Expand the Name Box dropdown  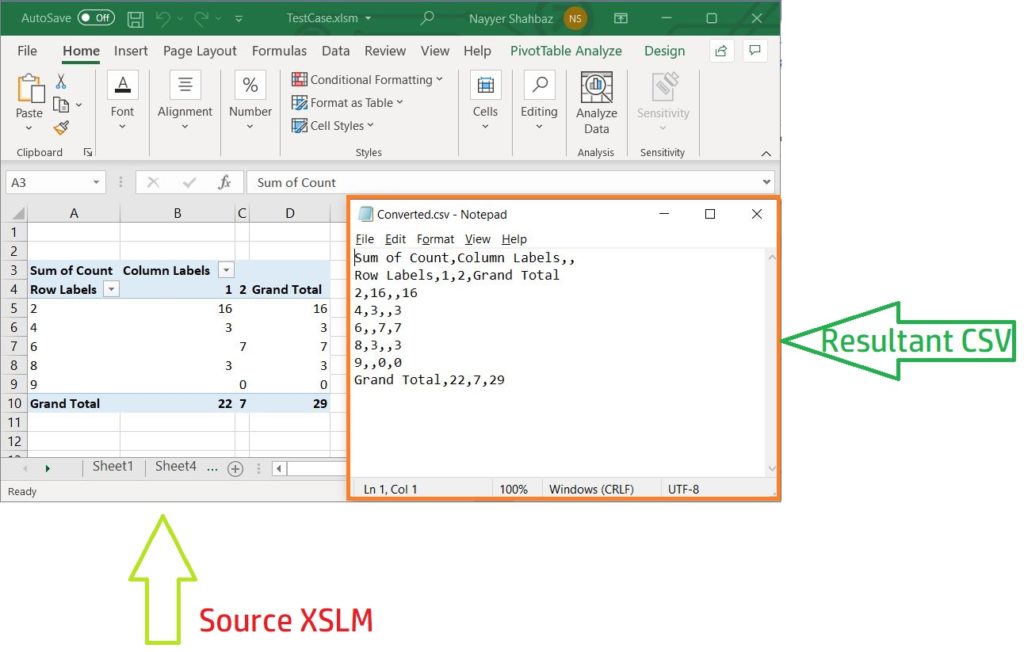point(96,182)
